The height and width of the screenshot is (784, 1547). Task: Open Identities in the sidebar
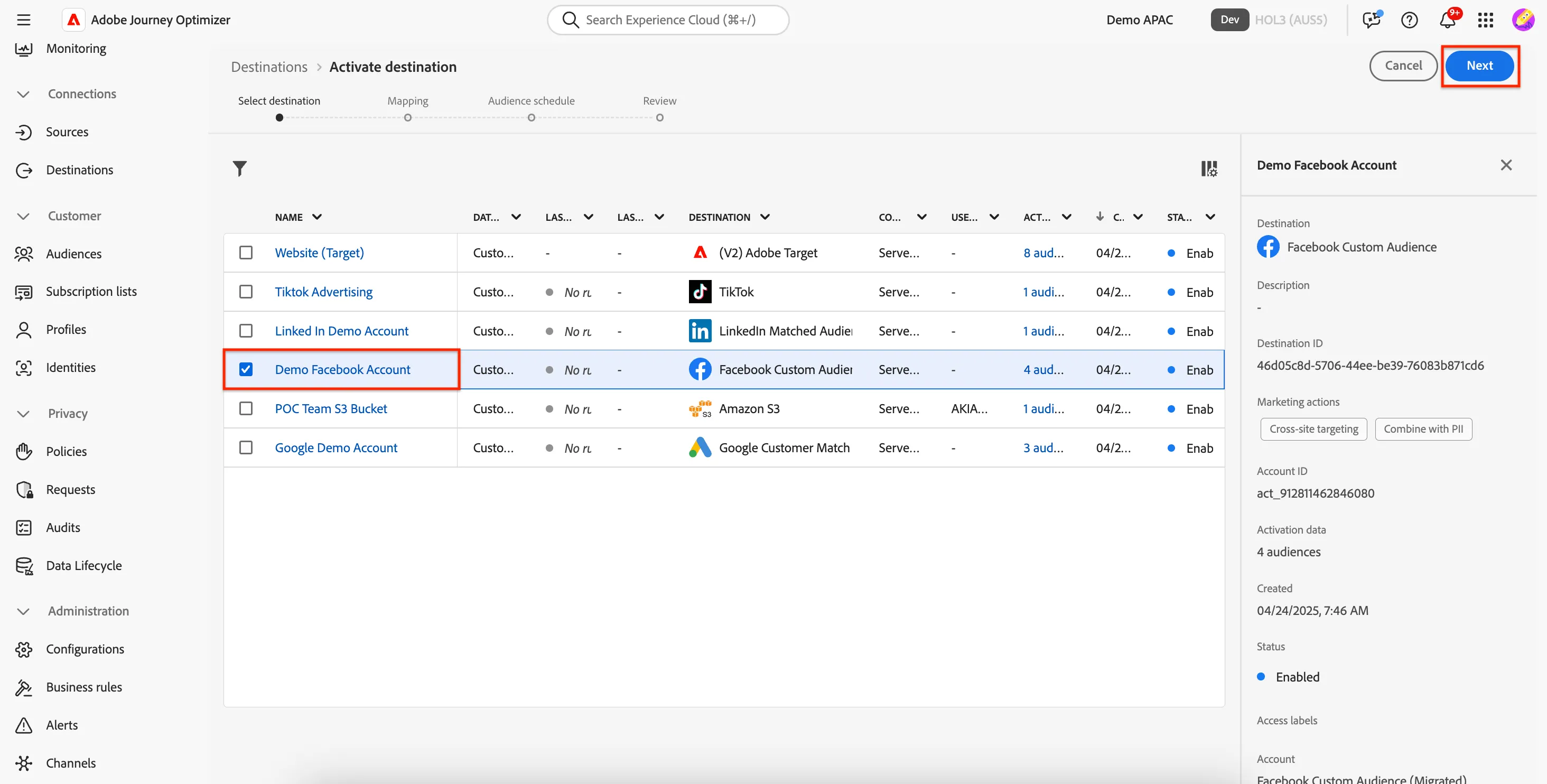[71, 368]
